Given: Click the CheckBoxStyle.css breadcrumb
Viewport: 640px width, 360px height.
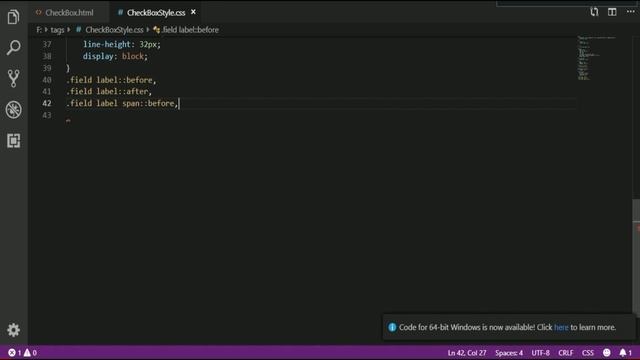Looking at the screenshot, I should 114,30.
